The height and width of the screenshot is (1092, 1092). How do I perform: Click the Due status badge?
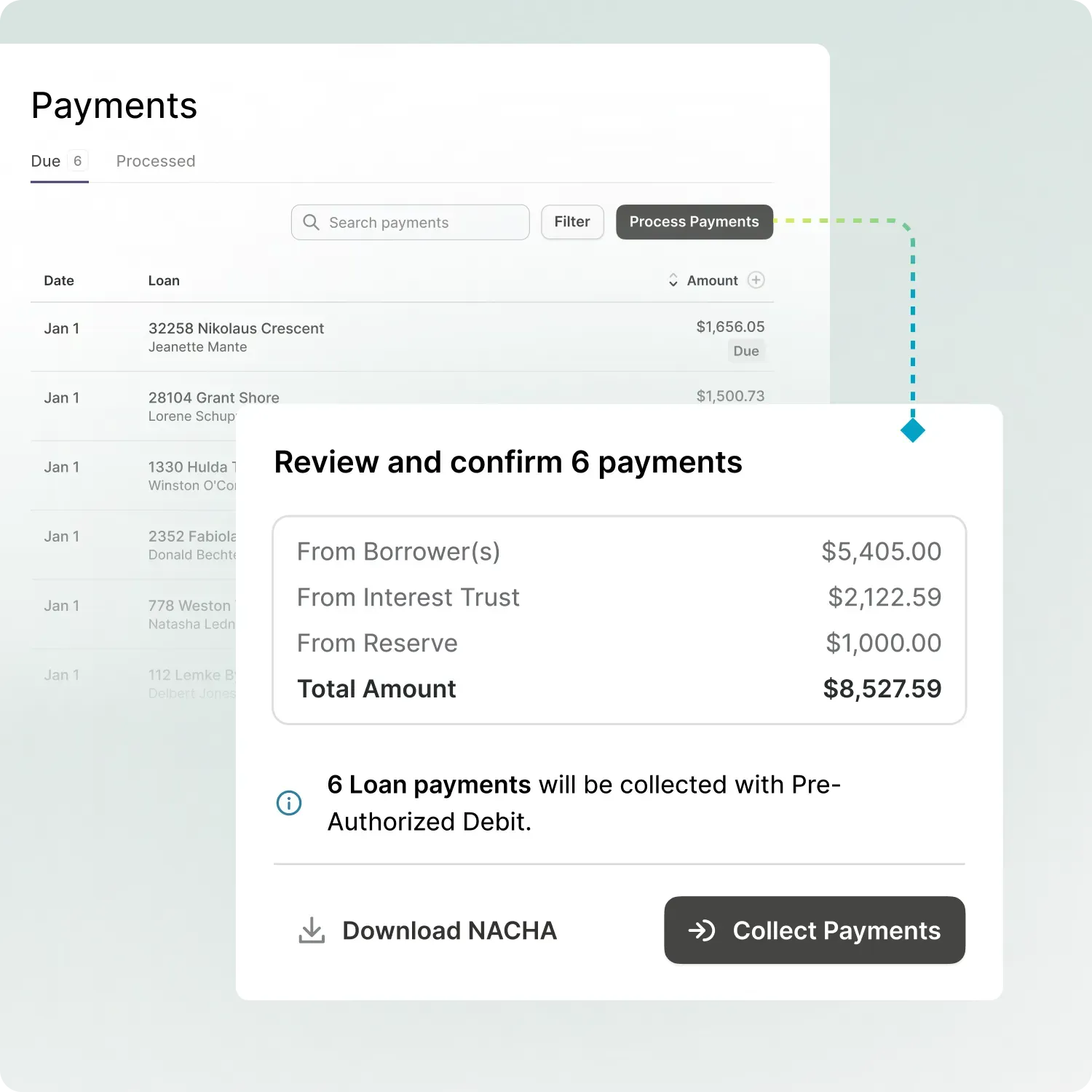click(746, 351)
